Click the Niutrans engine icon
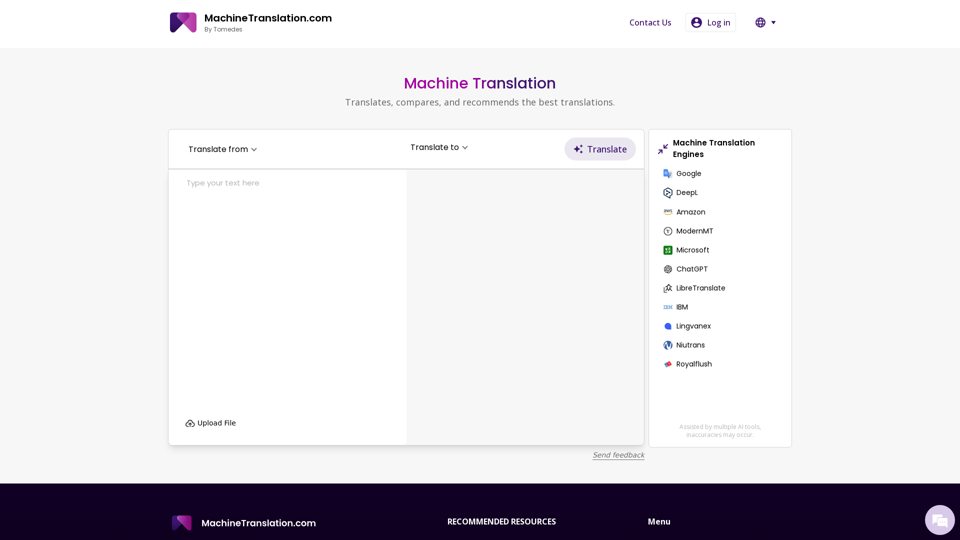The width and height of the screenshot is (960, 540). point(667,345)
